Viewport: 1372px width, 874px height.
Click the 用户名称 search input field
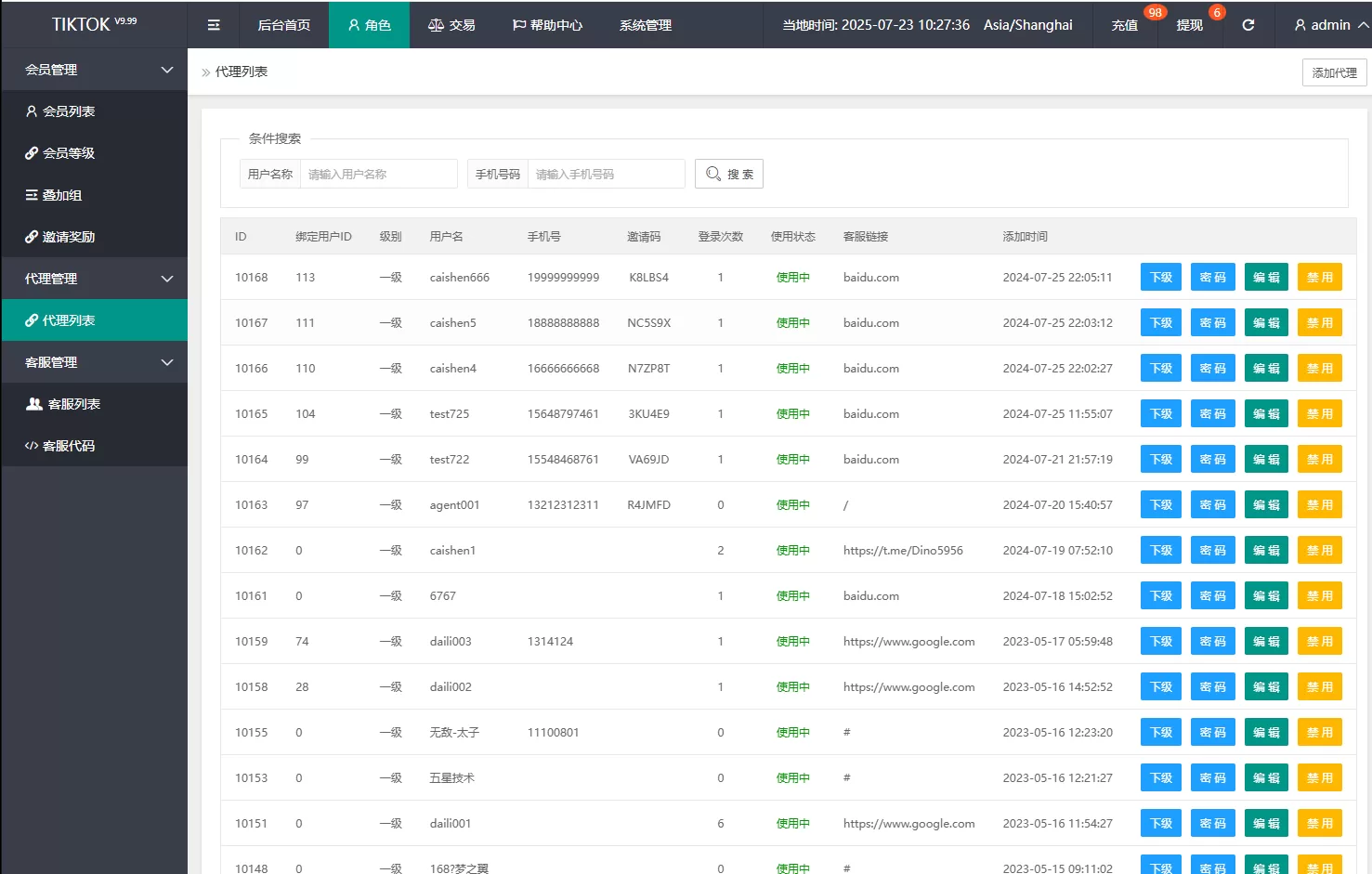point(378,173)
